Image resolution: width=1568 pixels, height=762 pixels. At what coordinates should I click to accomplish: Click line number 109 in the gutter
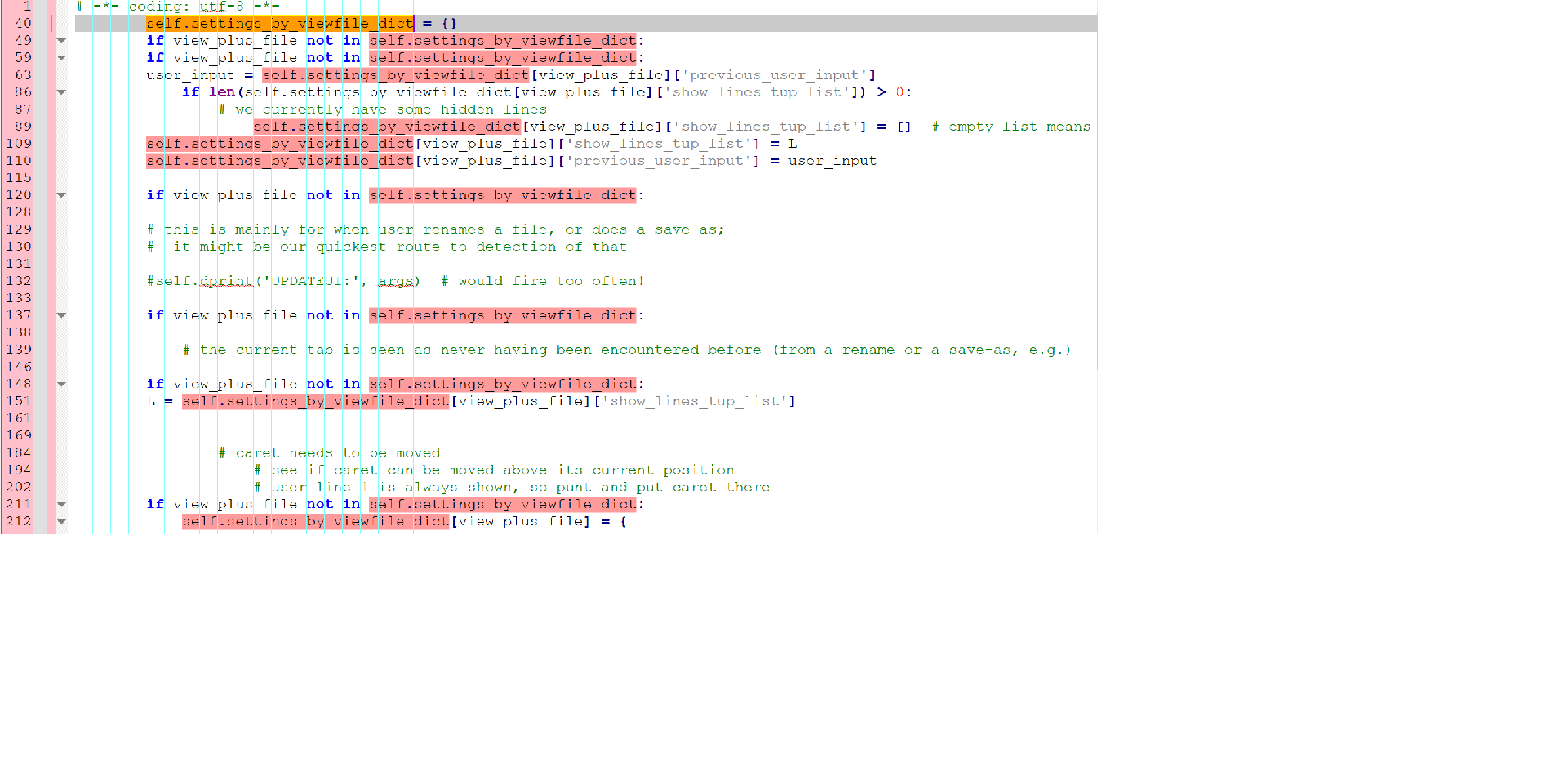(x=19, y=144)
